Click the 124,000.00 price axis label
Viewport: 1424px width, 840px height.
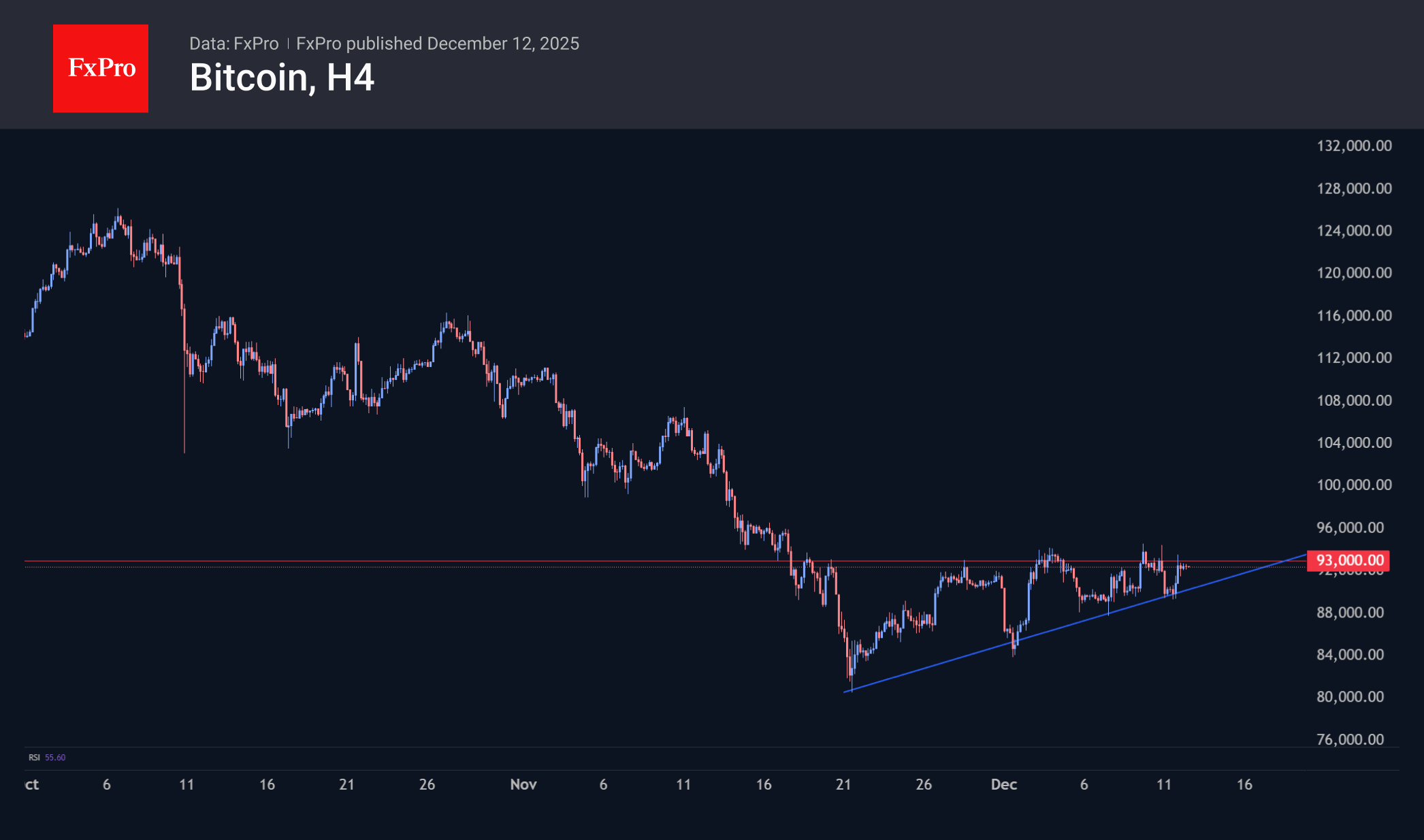pos(1354,231)
